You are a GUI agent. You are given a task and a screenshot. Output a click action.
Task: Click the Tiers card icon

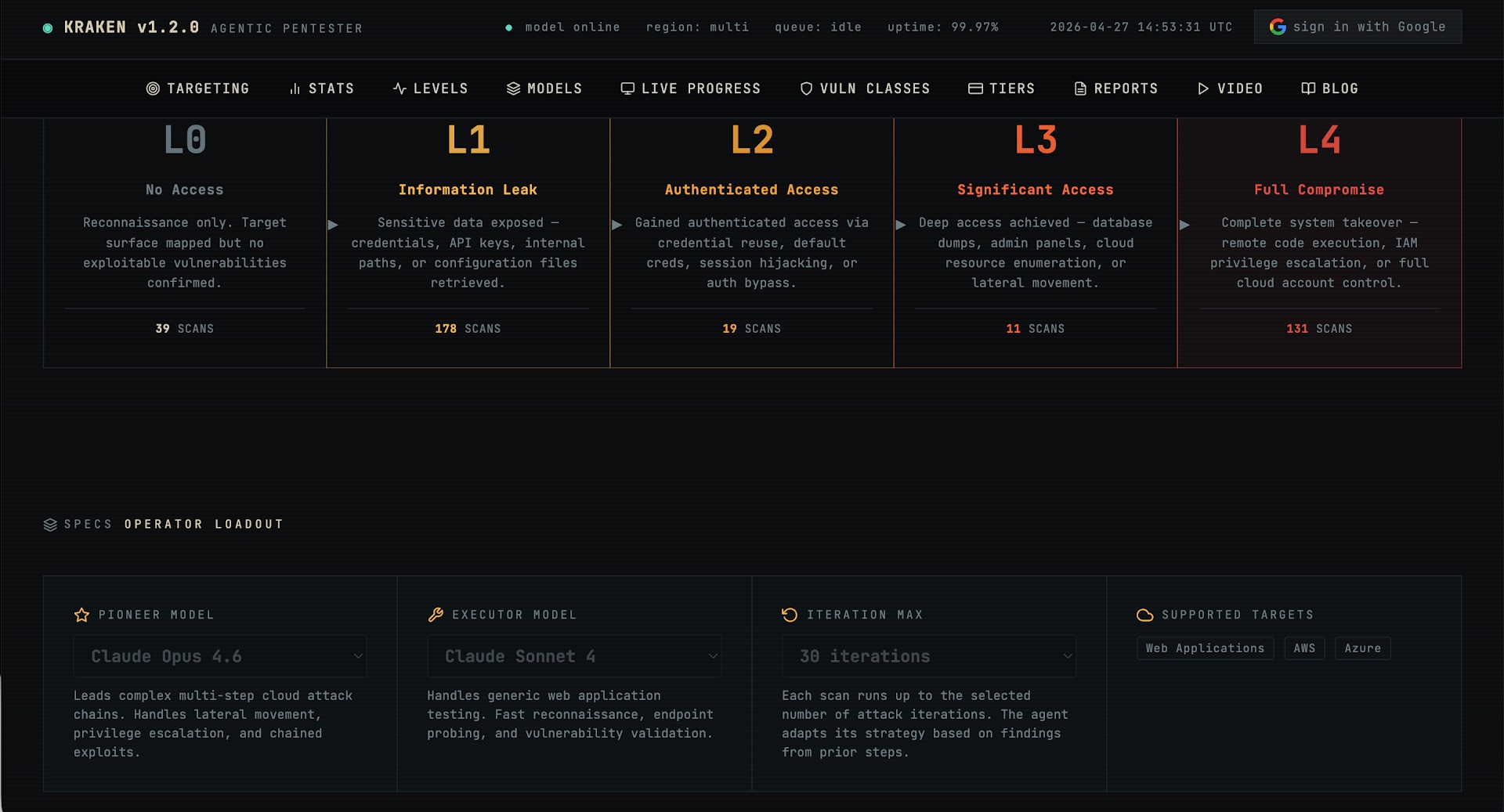click(x=975, y=88)
